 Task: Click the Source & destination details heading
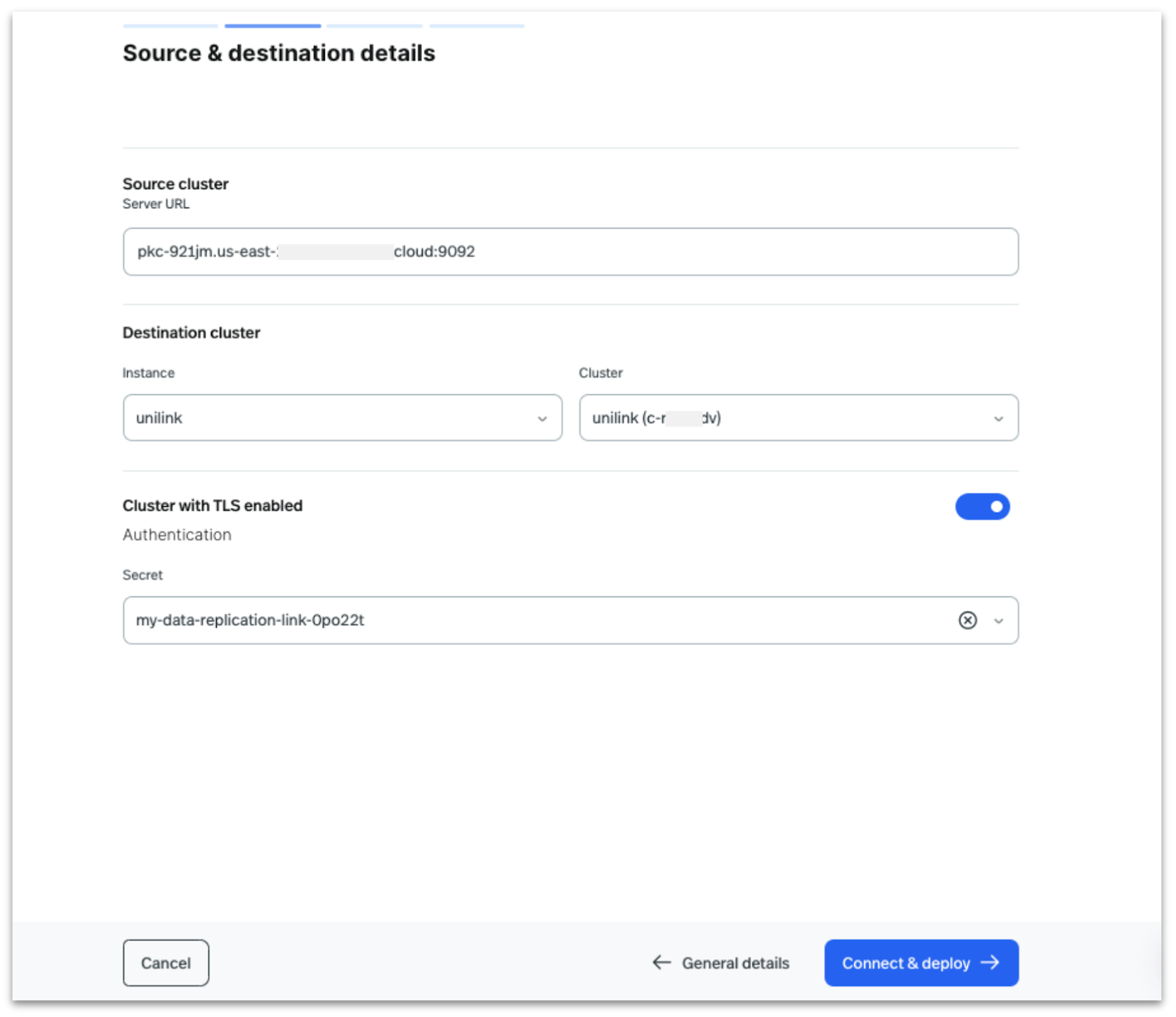279,53
